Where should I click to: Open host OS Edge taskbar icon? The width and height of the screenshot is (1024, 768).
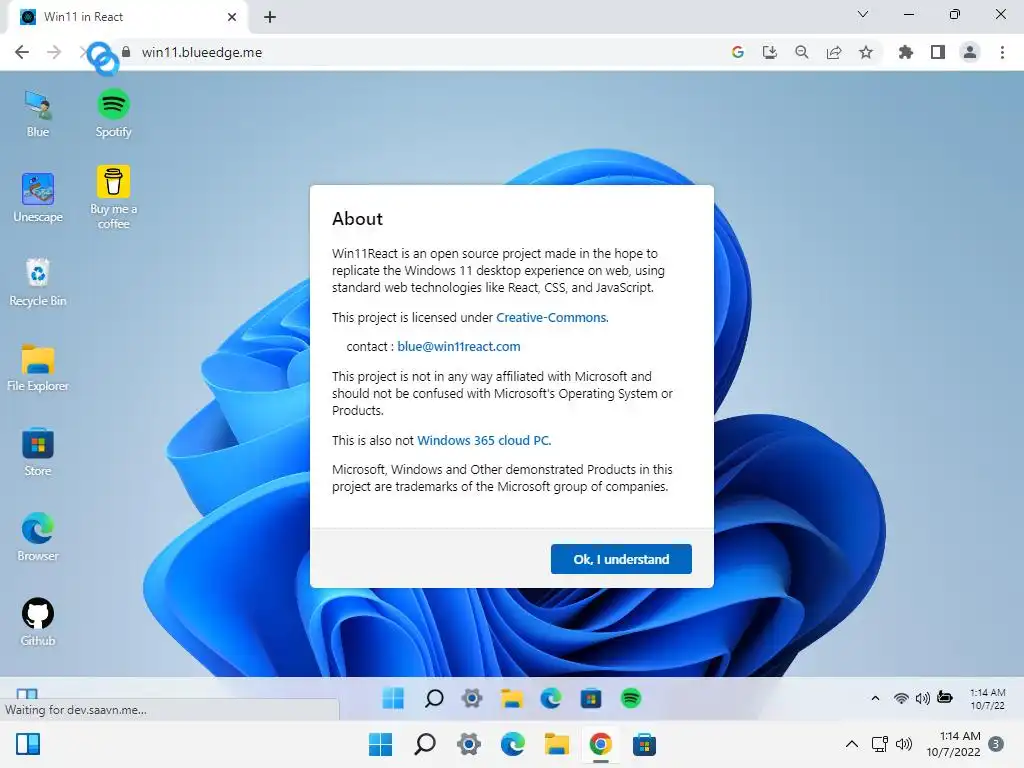513,744
